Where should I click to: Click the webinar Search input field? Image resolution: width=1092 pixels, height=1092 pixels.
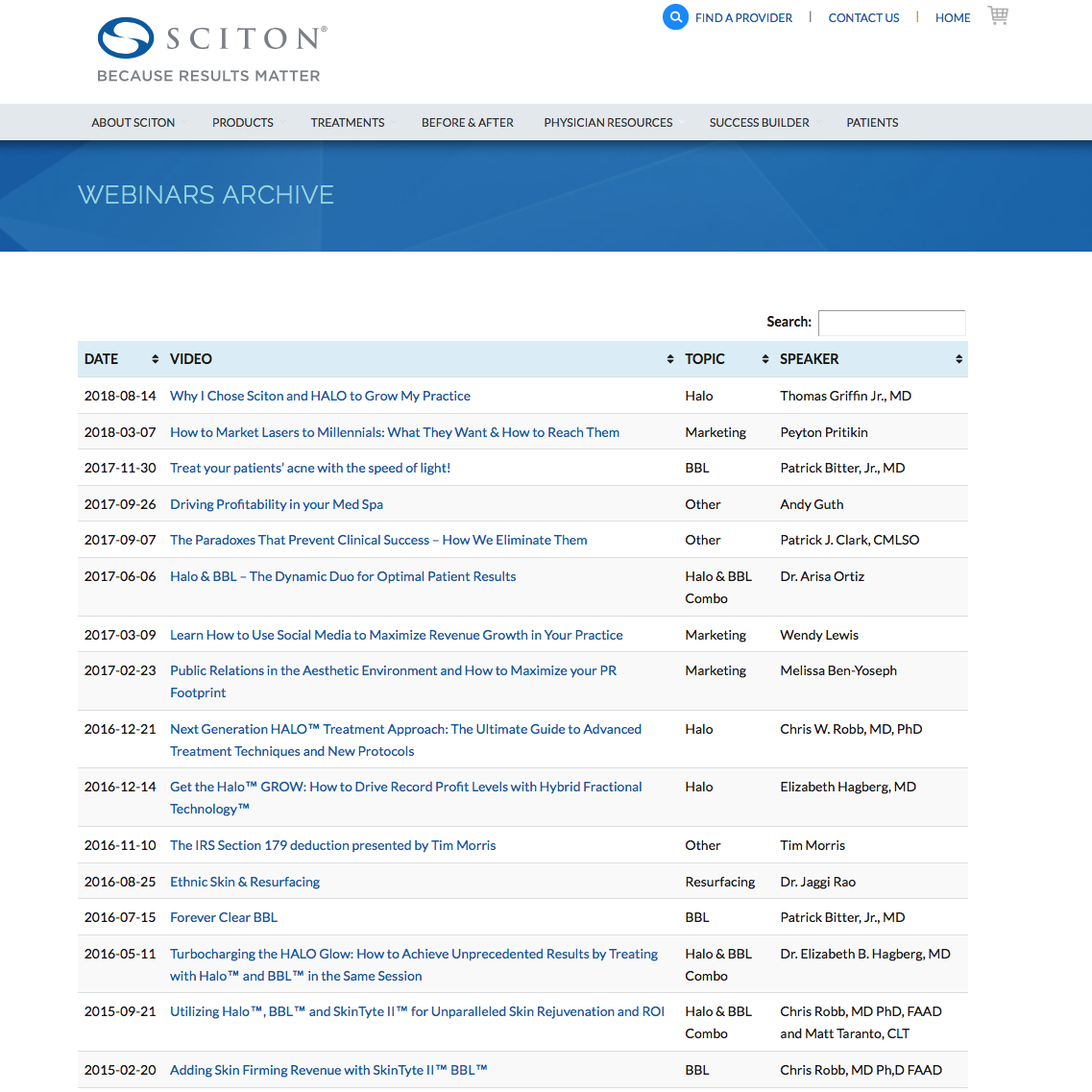click(x=891, y=323)
